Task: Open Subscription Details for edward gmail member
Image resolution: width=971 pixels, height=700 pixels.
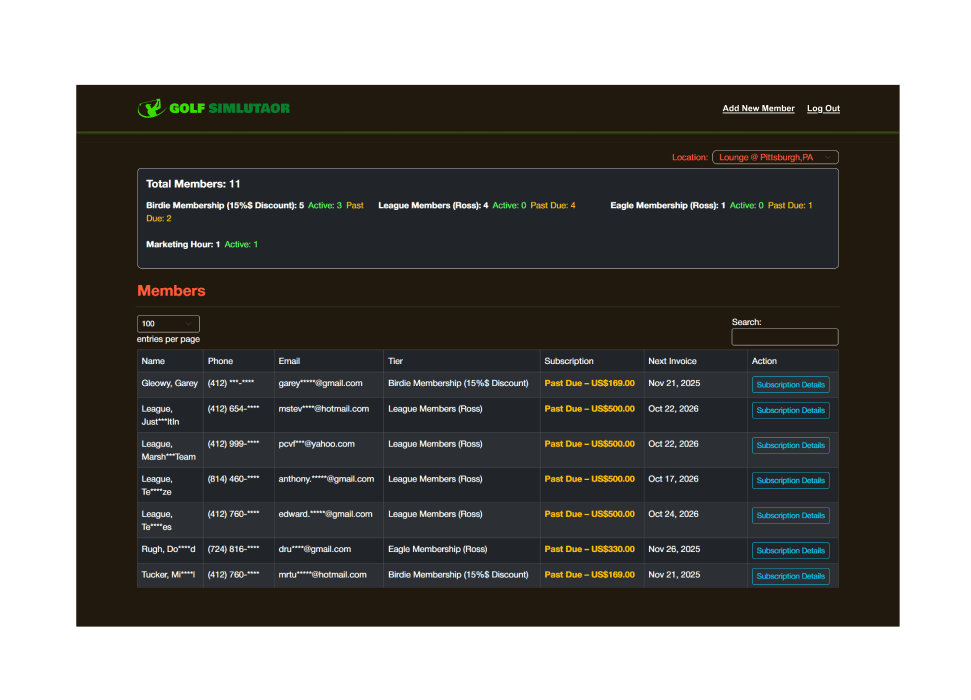Action: pyautogui.click(x=790, y=516)
